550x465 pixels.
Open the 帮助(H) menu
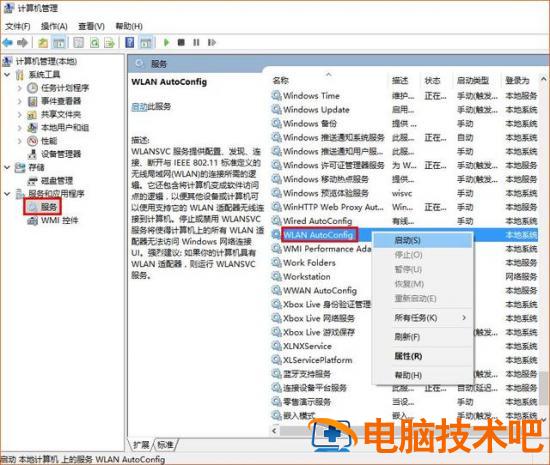coord(129,26)
